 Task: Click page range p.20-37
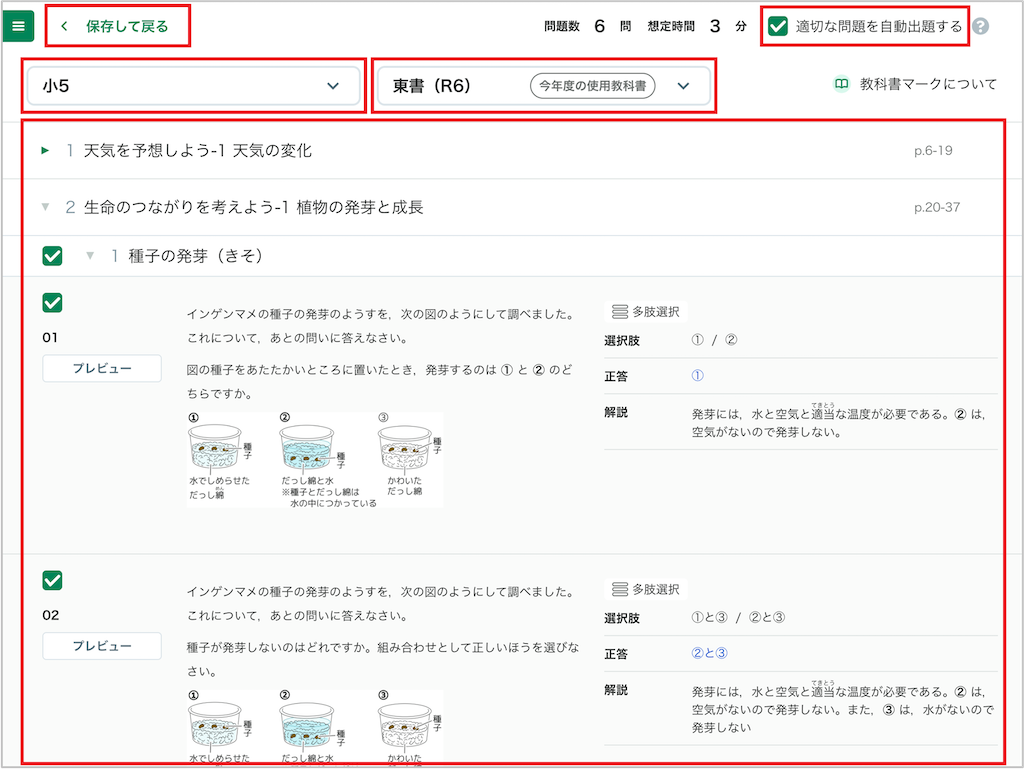point(936,208)
